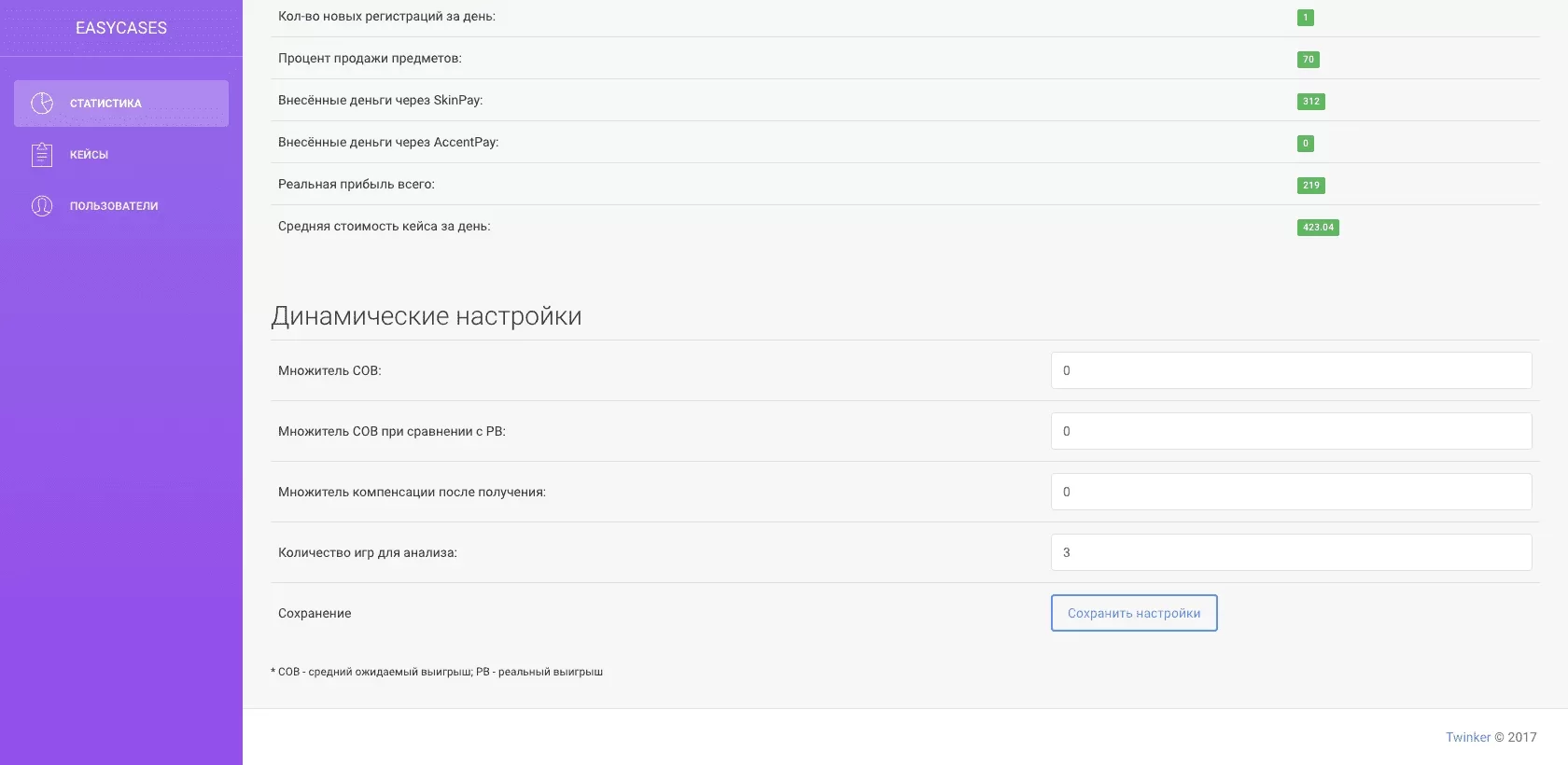Viewport: 1568px width, 765px height.
Task: Click the green badge showing 423.04
Action: [x=1318, y=228]
